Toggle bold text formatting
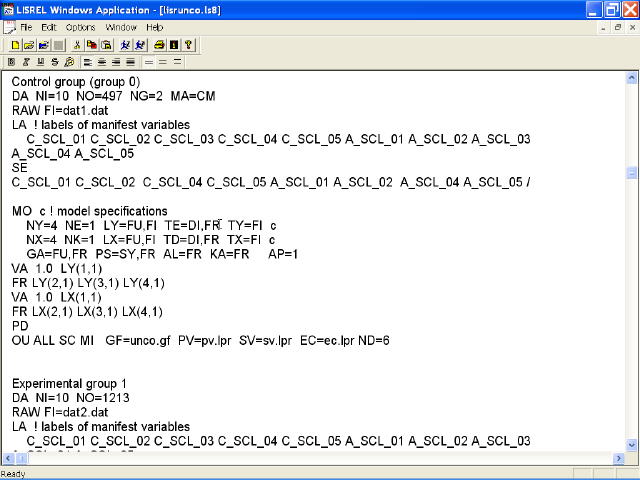640x480 pixels. tap(12, 62)
